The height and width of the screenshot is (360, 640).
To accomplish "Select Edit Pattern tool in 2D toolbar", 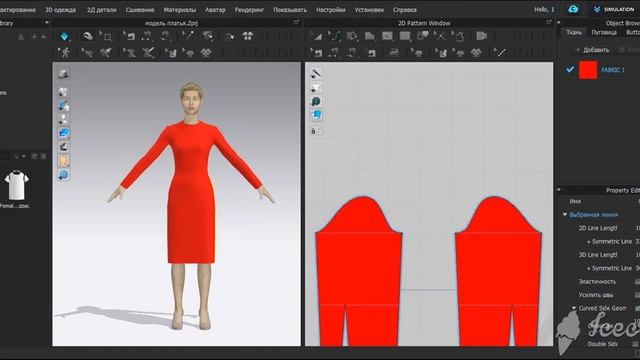I will pyautogui.click(x=317, y=36).
